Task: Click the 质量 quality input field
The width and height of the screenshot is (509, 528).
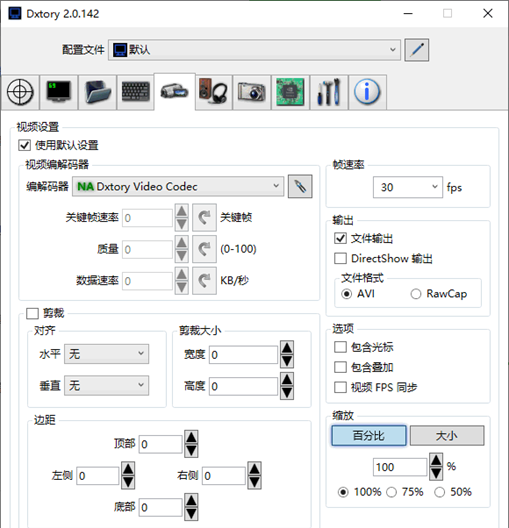Action: (147, 250)
